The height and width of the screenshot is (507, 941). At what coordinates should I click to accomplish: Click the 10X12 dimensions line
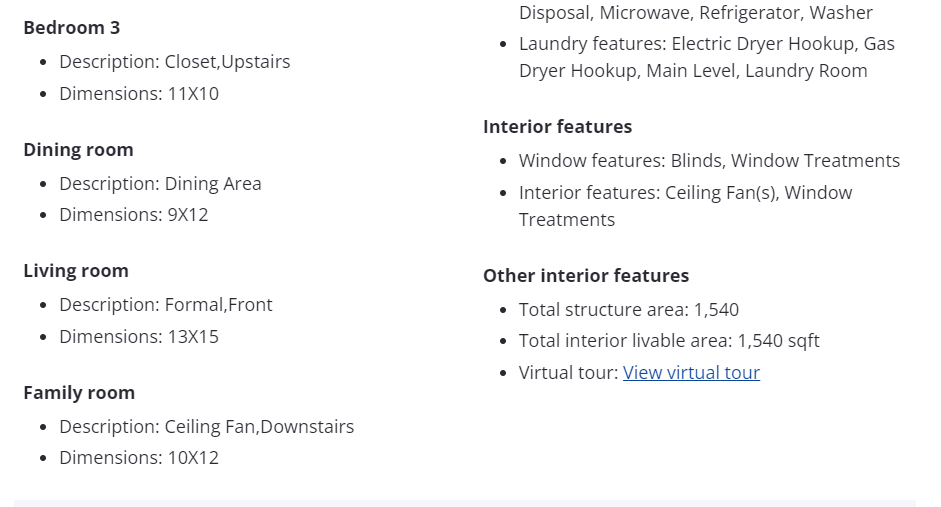pos(138,458)
